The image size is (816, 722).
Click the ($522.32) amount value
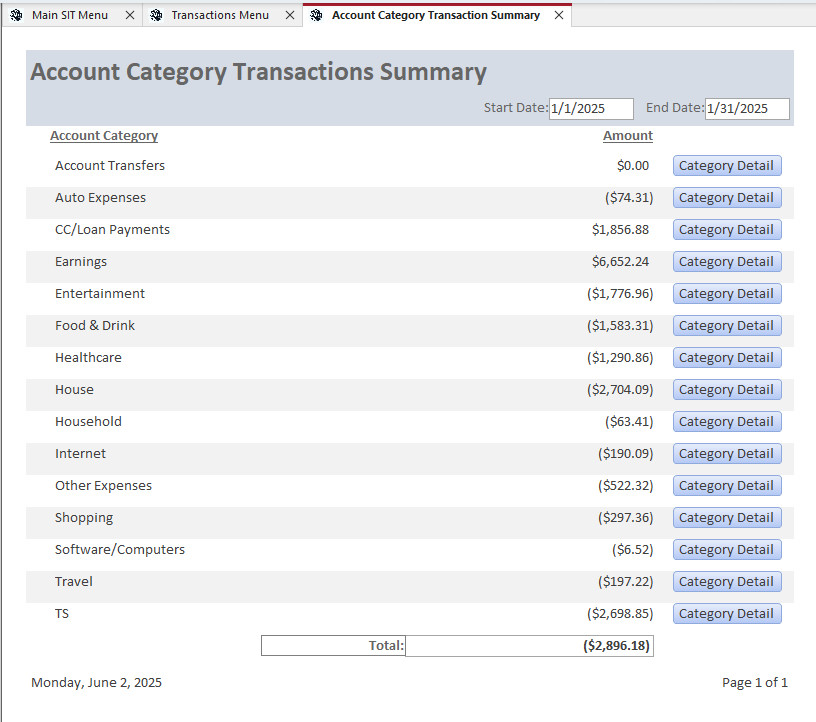click(x=626, y=486)
